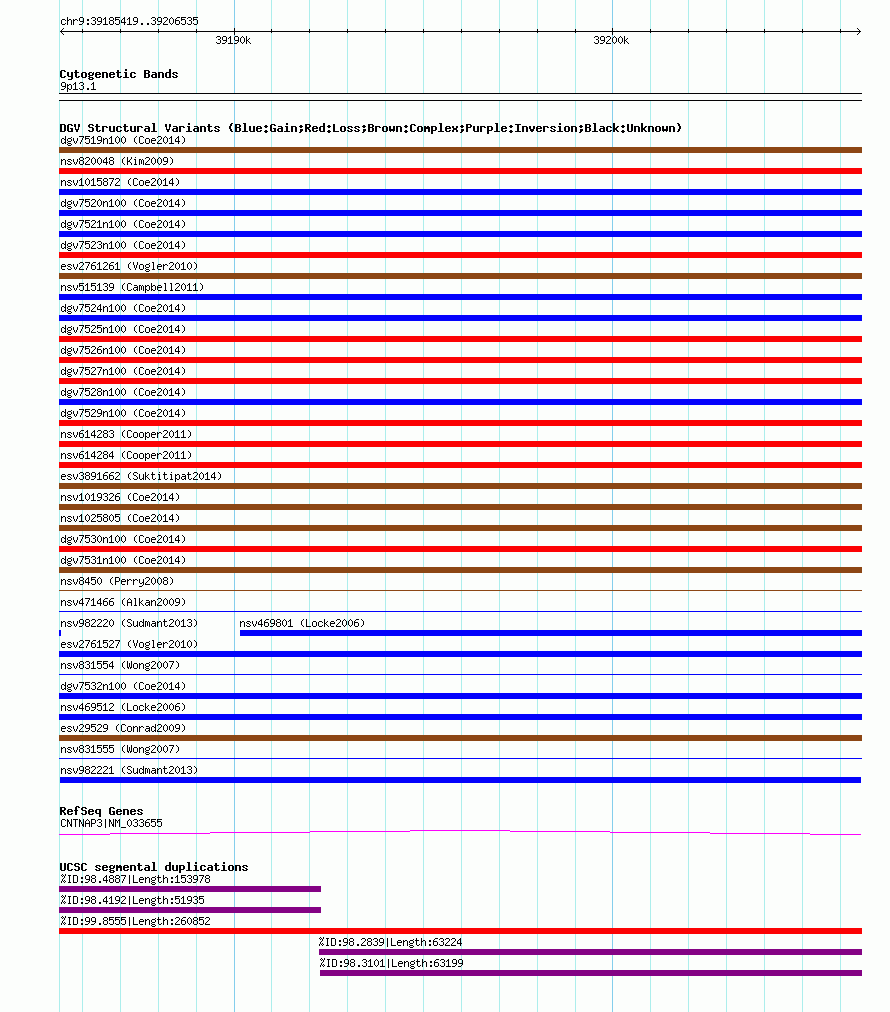
Task: Click the chr9:39185419..39206535 coordinate text
Action: click(129, 21)
